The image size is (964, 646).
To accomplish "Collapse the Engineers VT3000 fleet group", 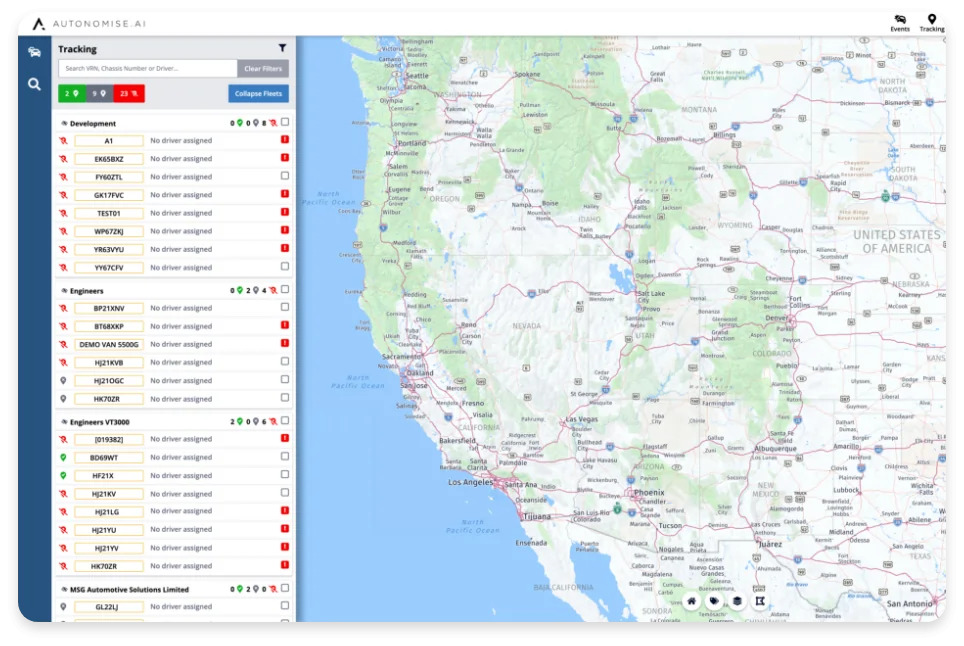I will tap(64, 422).
